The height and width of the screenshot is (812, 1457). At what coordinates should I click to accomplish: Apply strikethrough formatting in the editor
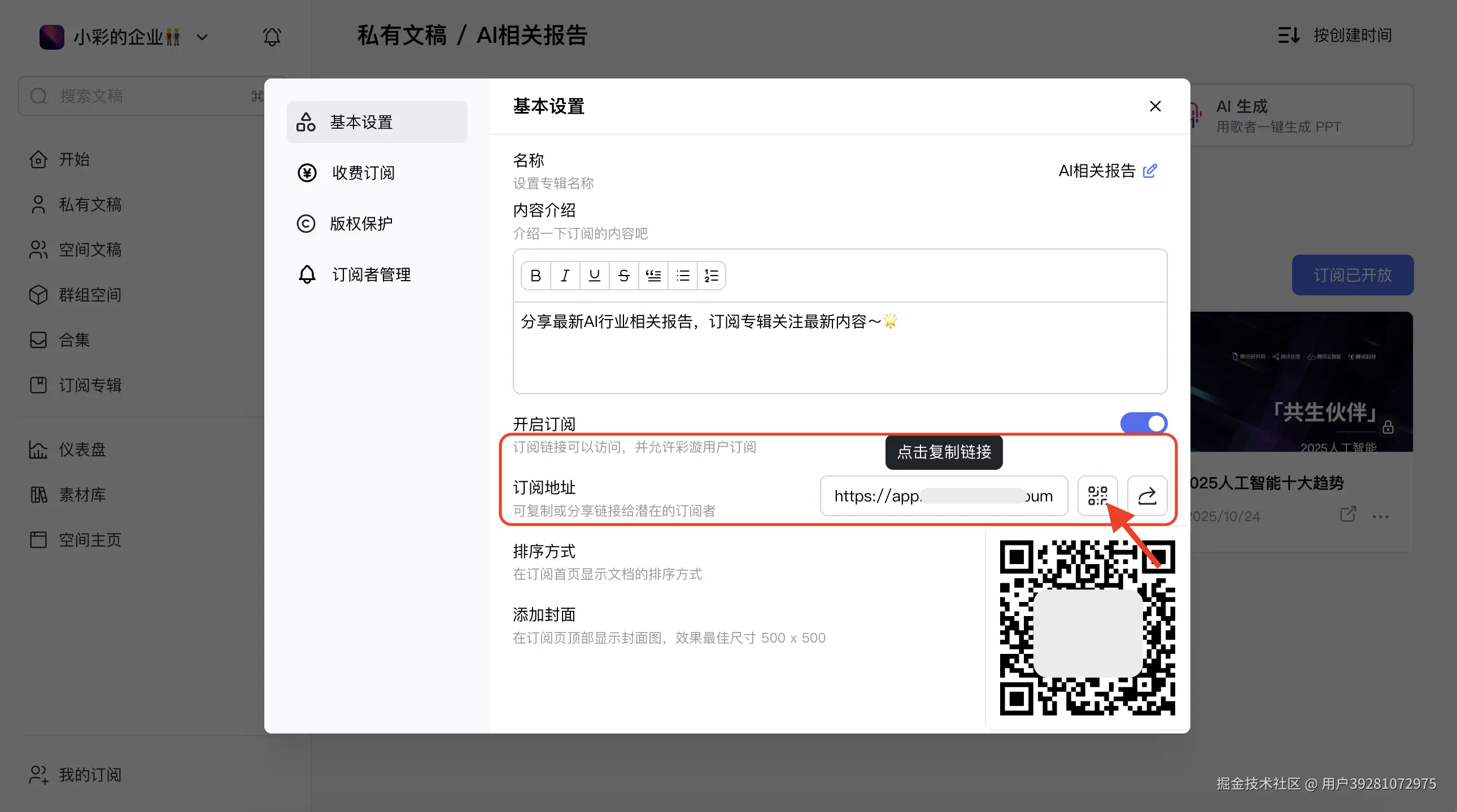pyautogui.click(x=623, y=276)
